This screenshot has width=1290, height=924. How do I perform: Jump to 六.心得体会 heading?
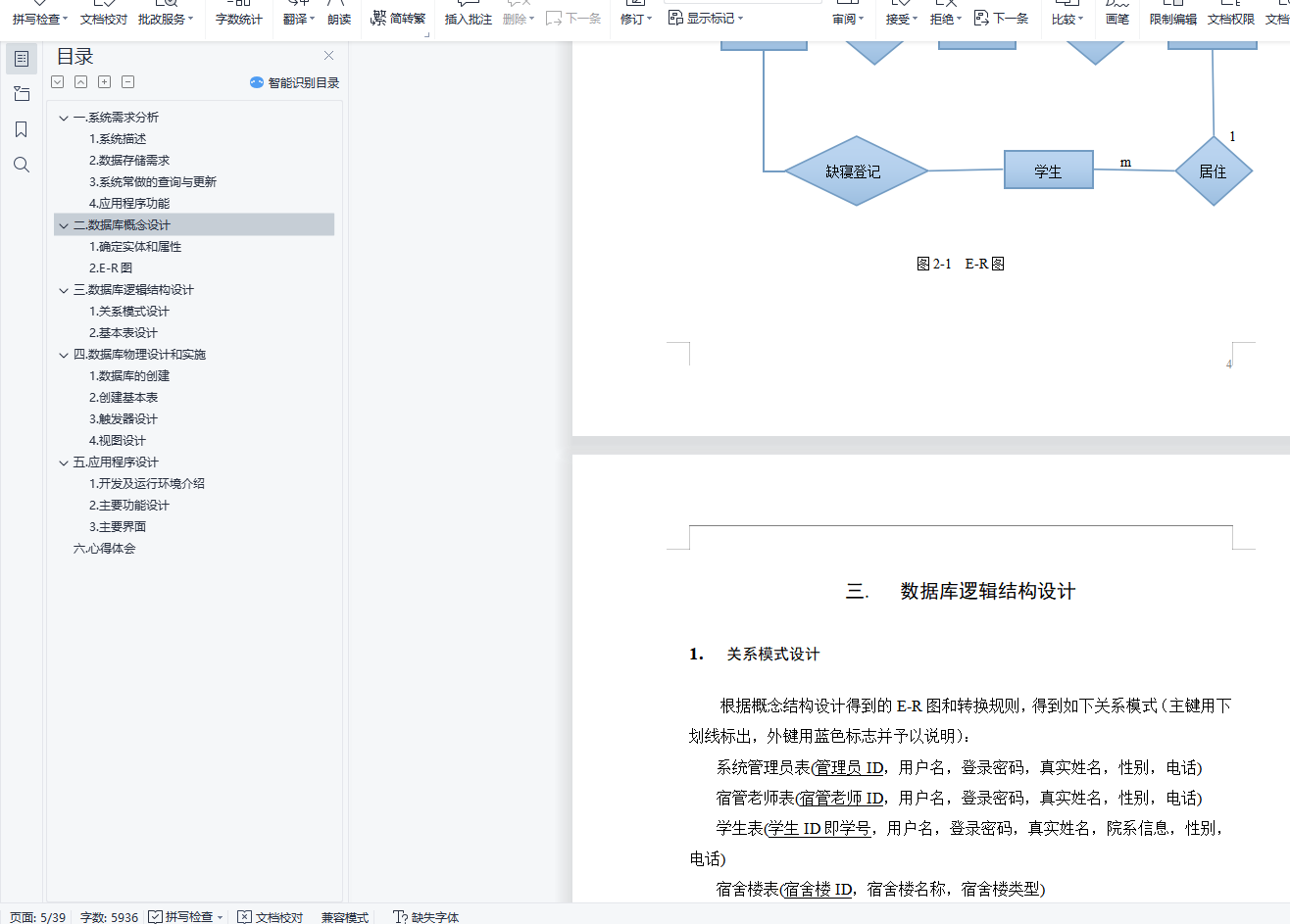pyautogui.click(x=104, y=549)
